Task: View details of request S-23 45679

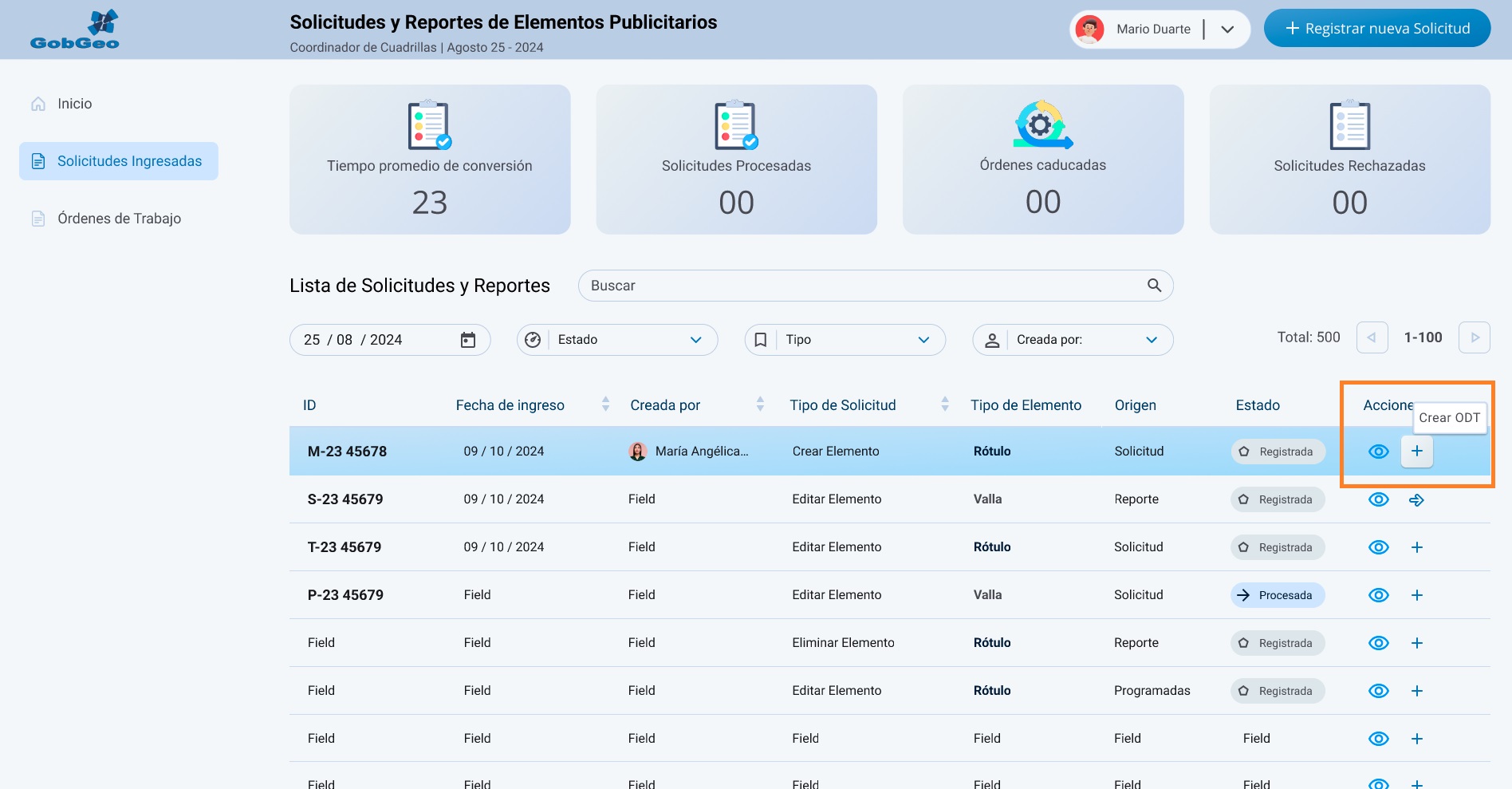Action: pos(1378,499)
